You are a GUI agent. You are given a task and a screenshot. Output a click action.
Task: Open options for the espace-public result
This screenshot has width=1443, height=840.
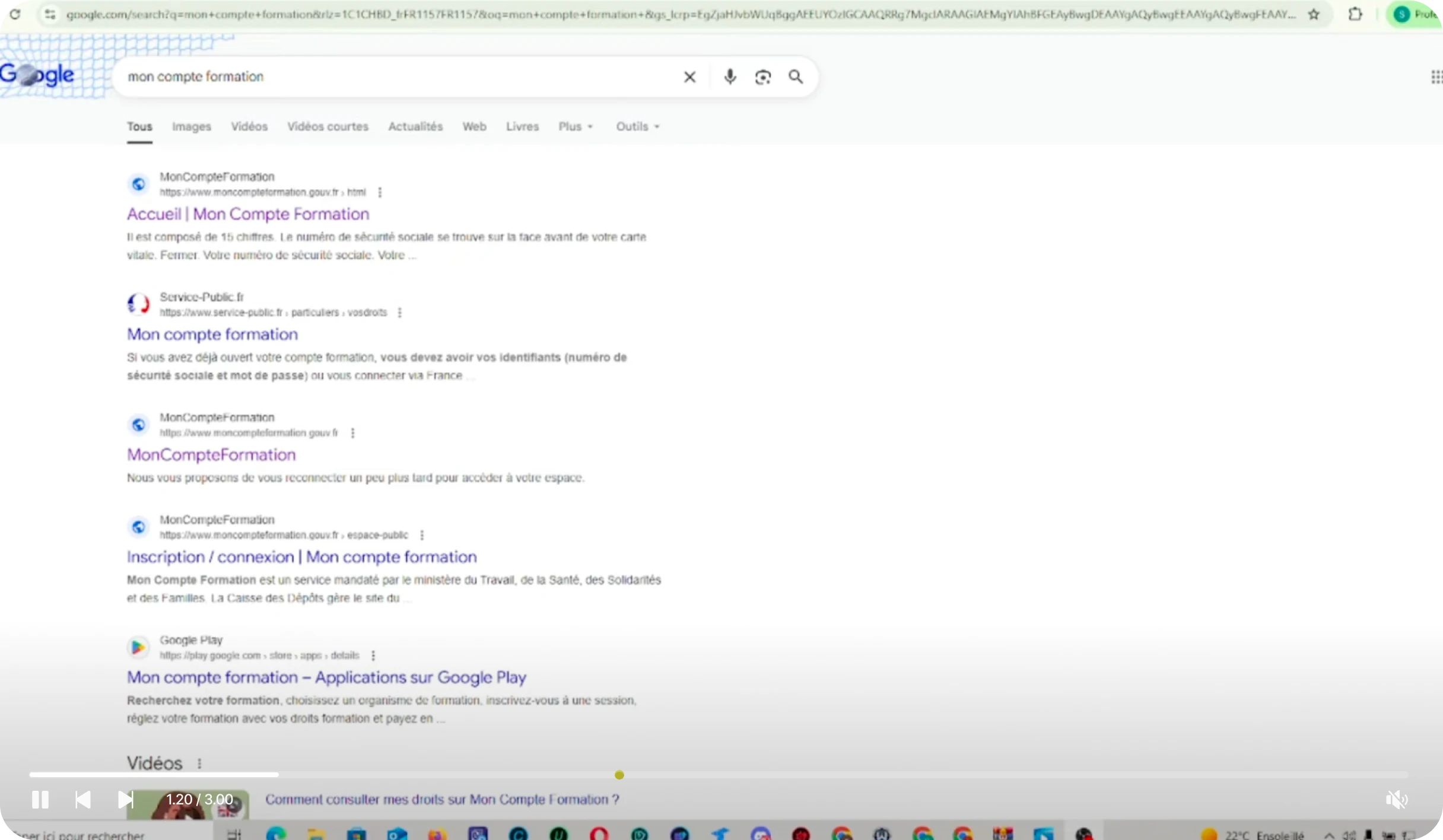(422, 535)
